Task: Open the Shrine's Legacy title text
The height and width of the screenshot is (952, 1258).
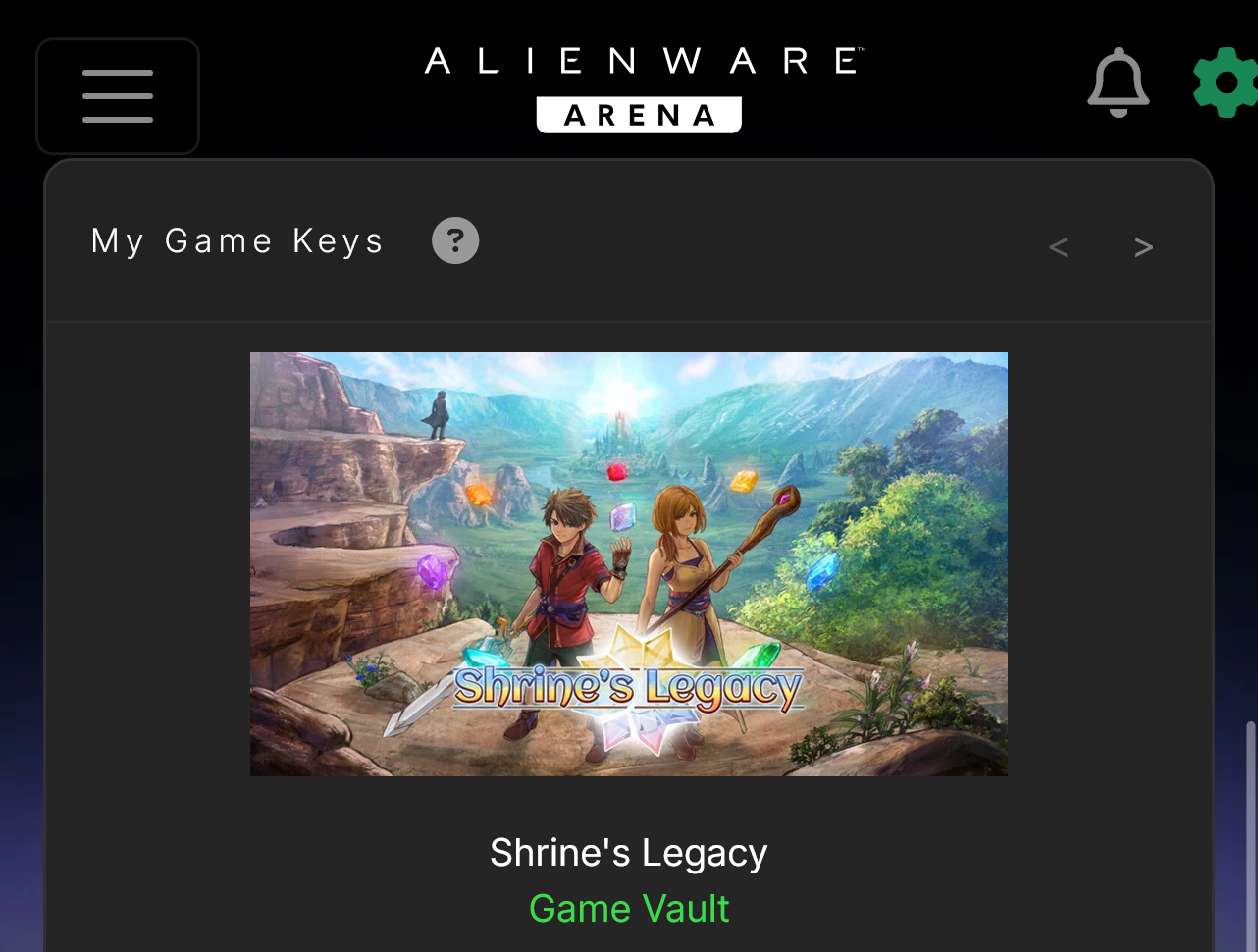Action: tap(629, 853)
